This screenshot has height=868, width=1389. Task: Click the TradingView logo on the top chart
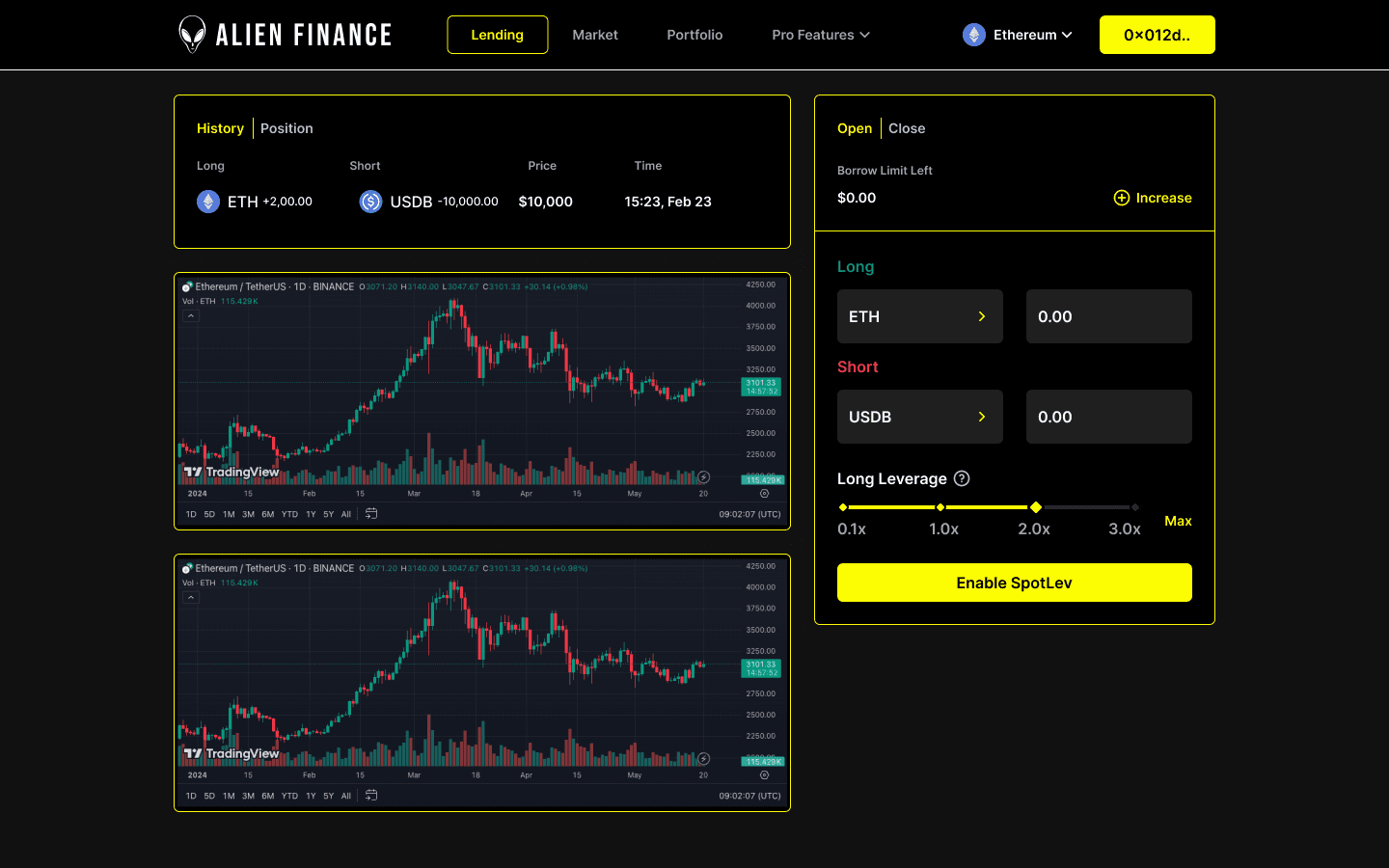pyautogui.click(x=231, y=473)
